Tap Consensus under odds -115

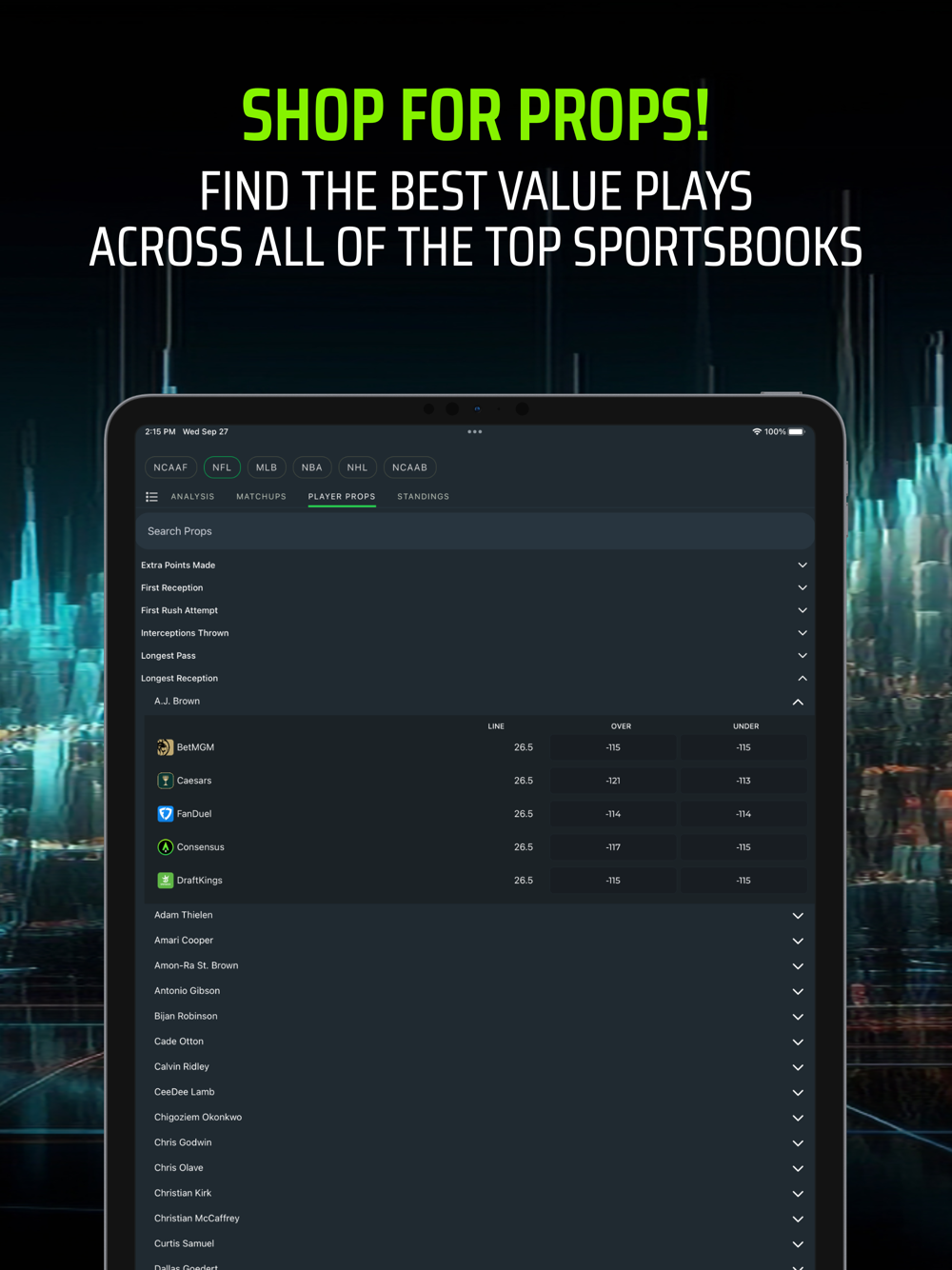tap(744, 847)
